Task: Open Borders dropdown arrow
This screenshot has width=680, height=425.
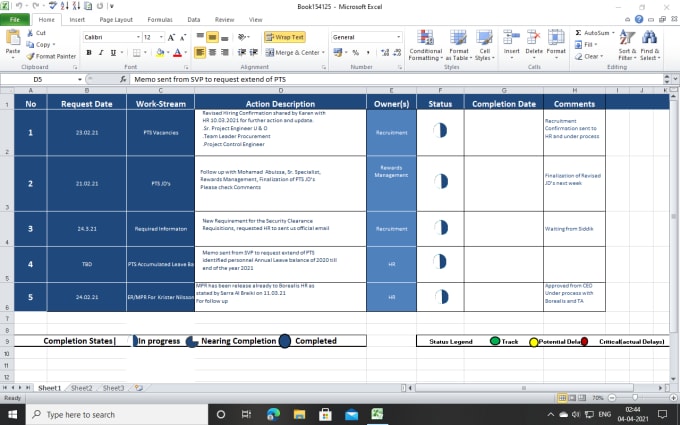Action: tap(145, 52)
